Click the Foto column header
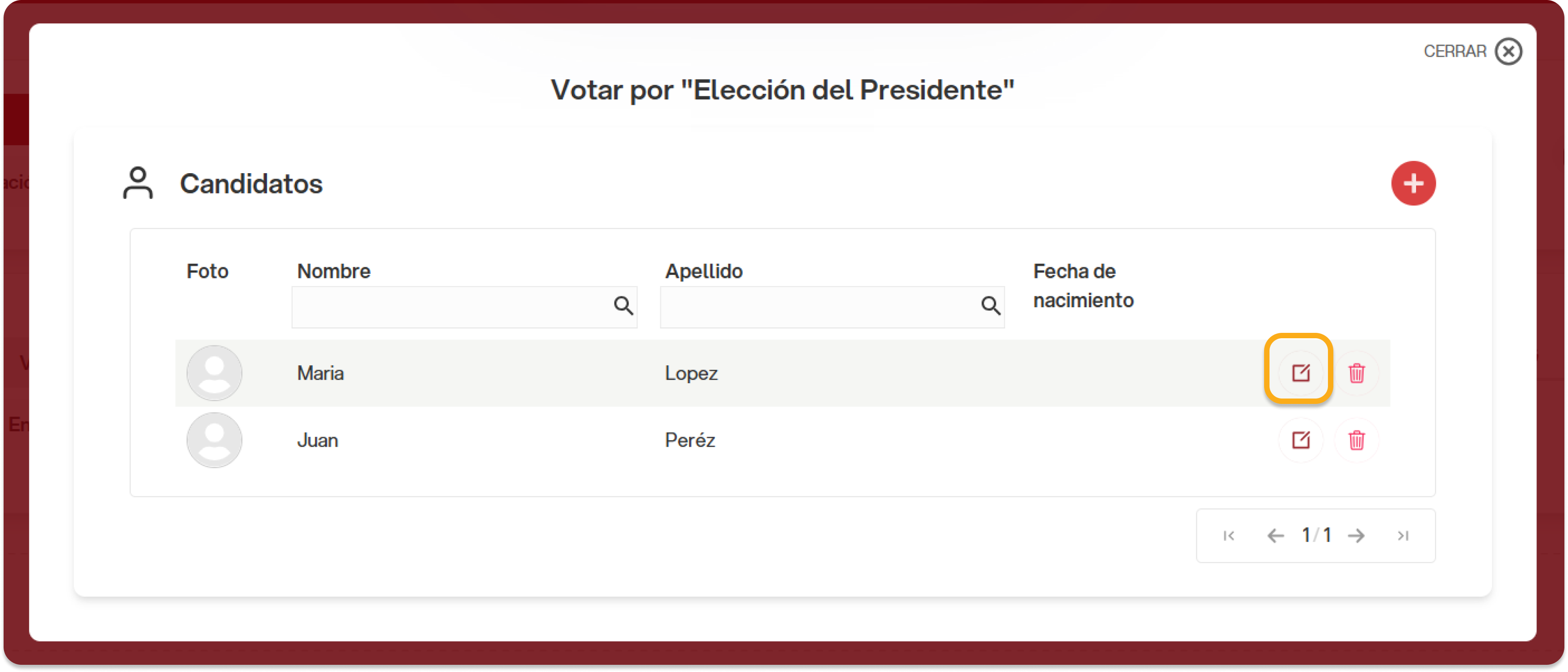Viewport: 1568px width, 672px height. pos(207,271)
